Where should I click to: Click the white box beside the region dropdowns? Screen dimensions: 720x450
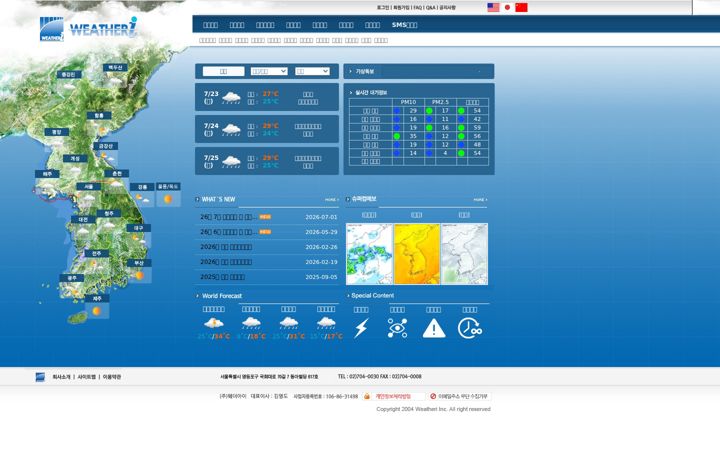pos(224,71)
